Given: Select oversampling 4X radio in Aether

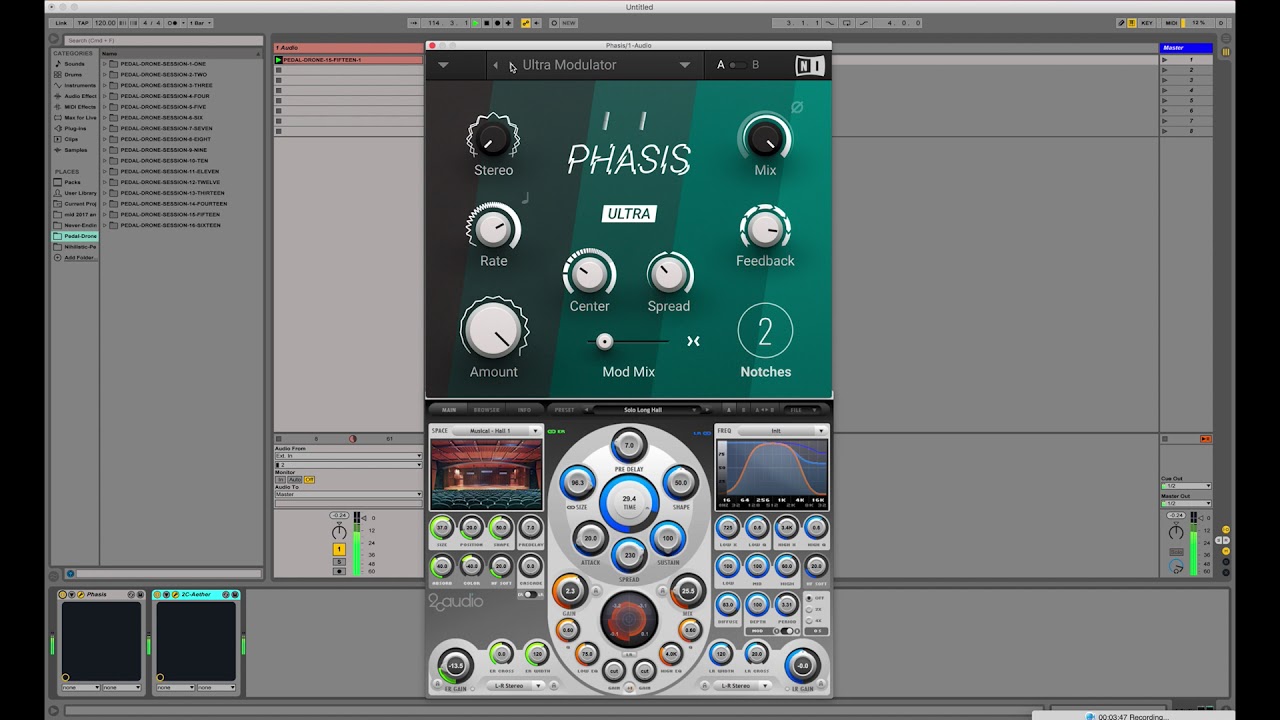Looking at the screenshot, I should [809, 620].
